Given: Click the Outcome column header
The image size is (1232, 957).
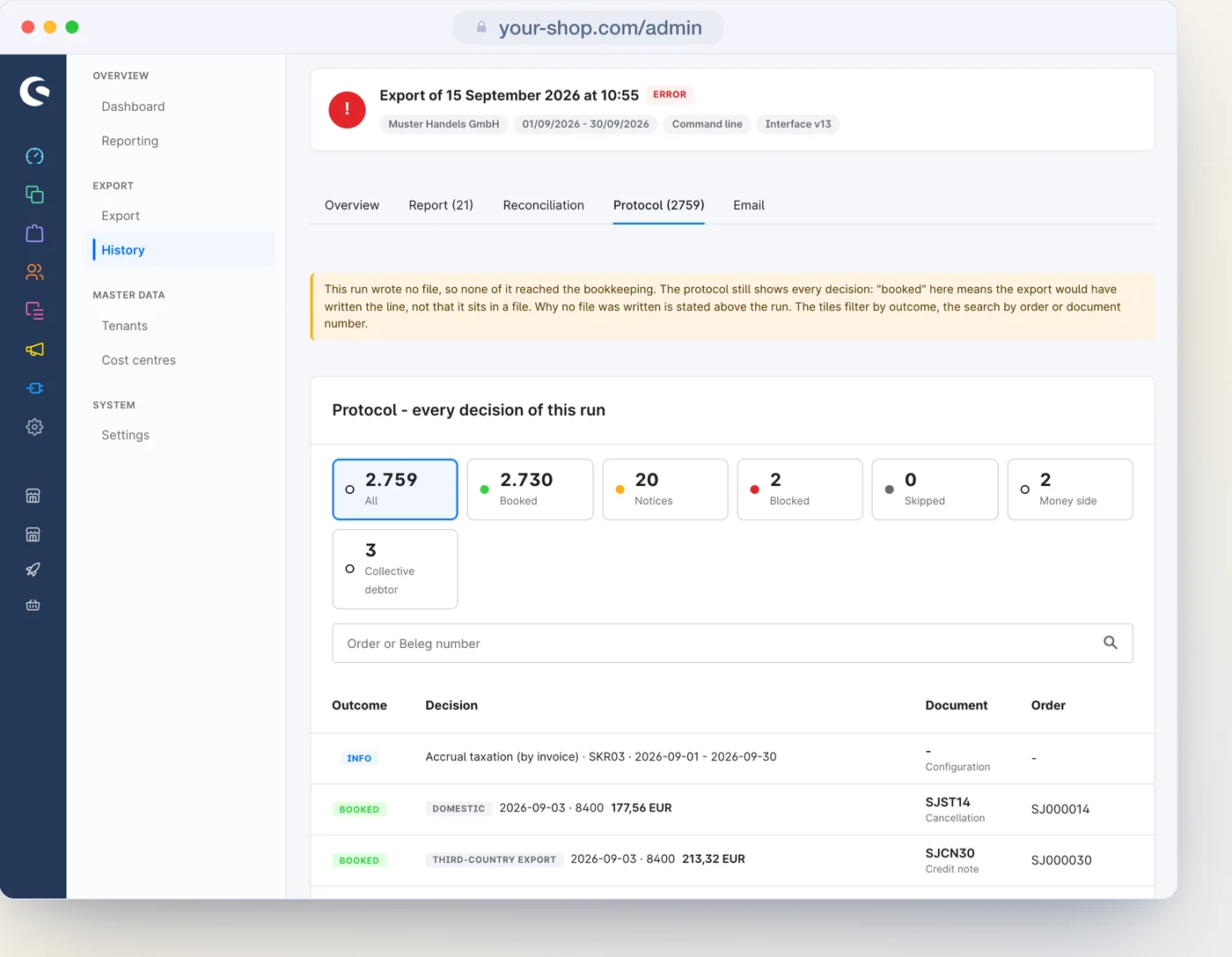Looking at the screenshot, I should click(359, 705).
